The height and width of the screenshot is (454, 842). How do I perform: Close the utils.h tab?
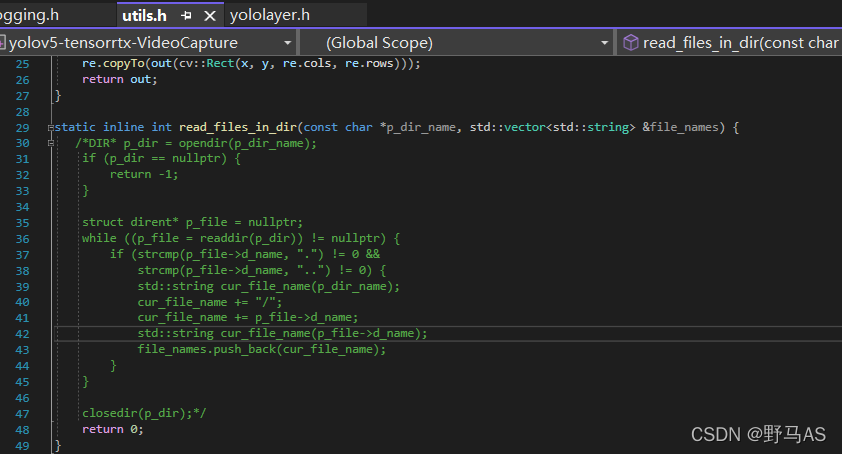[x=209, y=16]
